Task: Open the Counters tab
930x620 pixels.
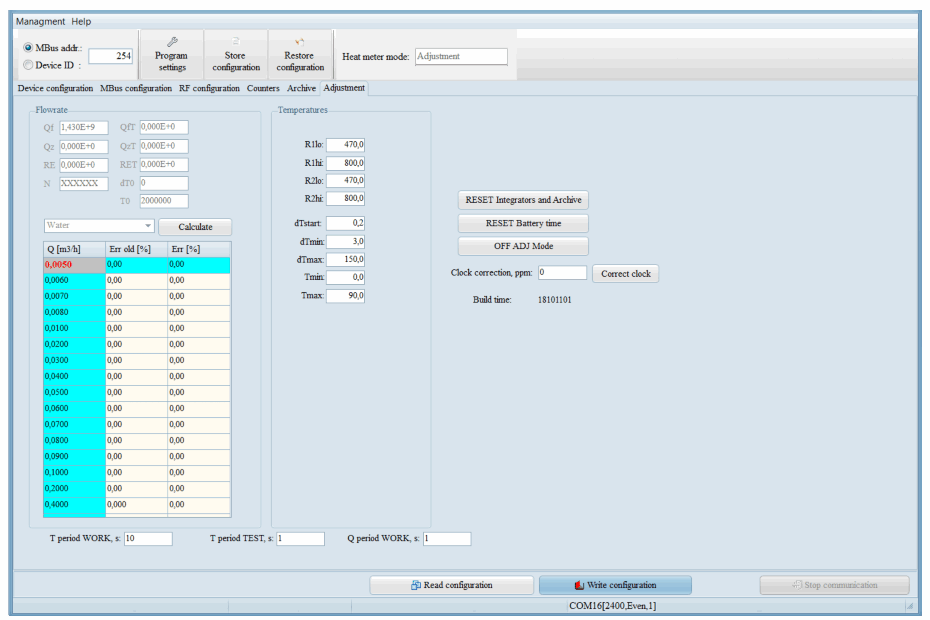Action: 263,89
